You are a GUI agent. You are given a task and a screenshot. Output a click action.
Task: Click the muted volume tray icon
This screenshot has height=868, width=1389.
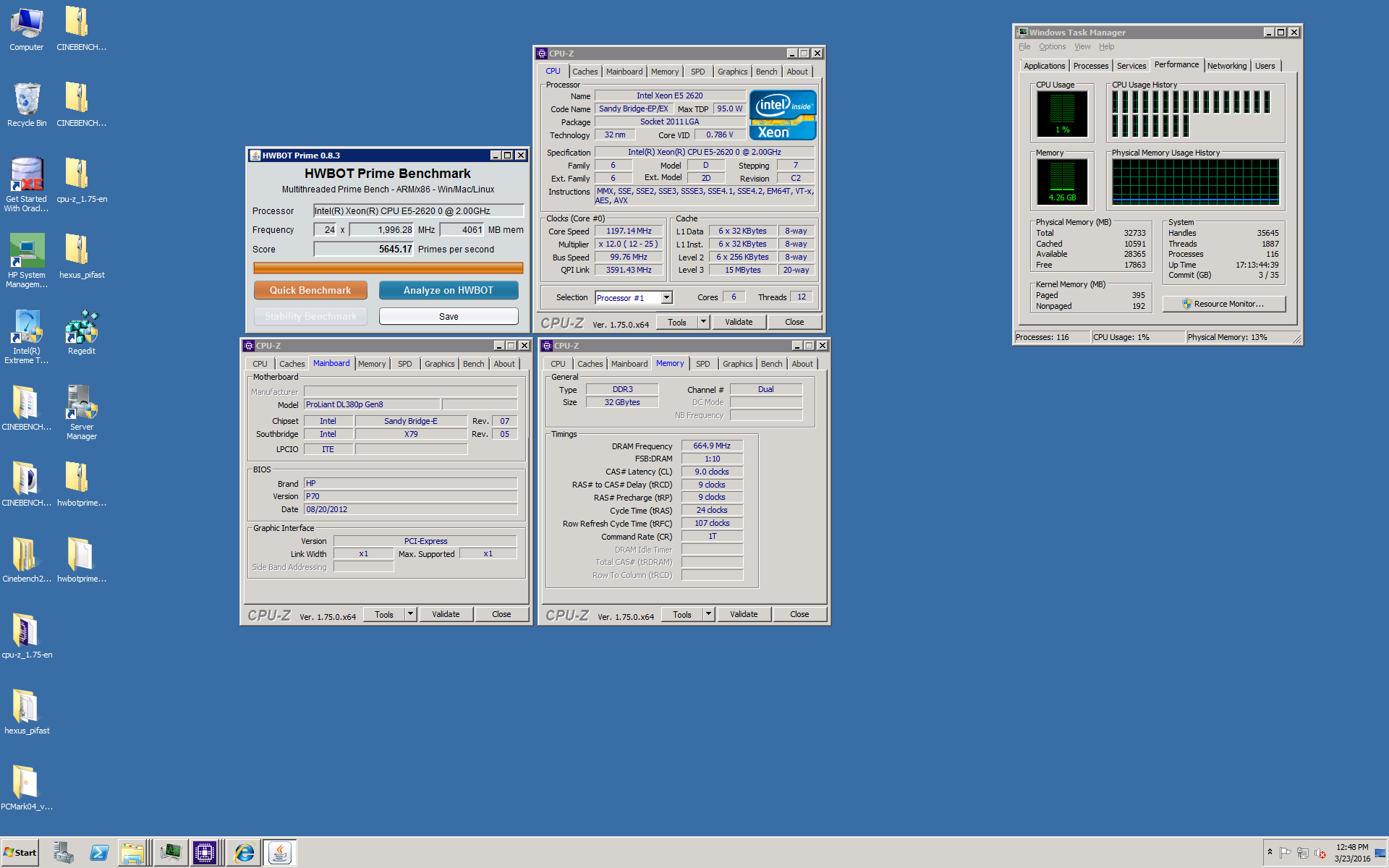tap(1320, 853)
